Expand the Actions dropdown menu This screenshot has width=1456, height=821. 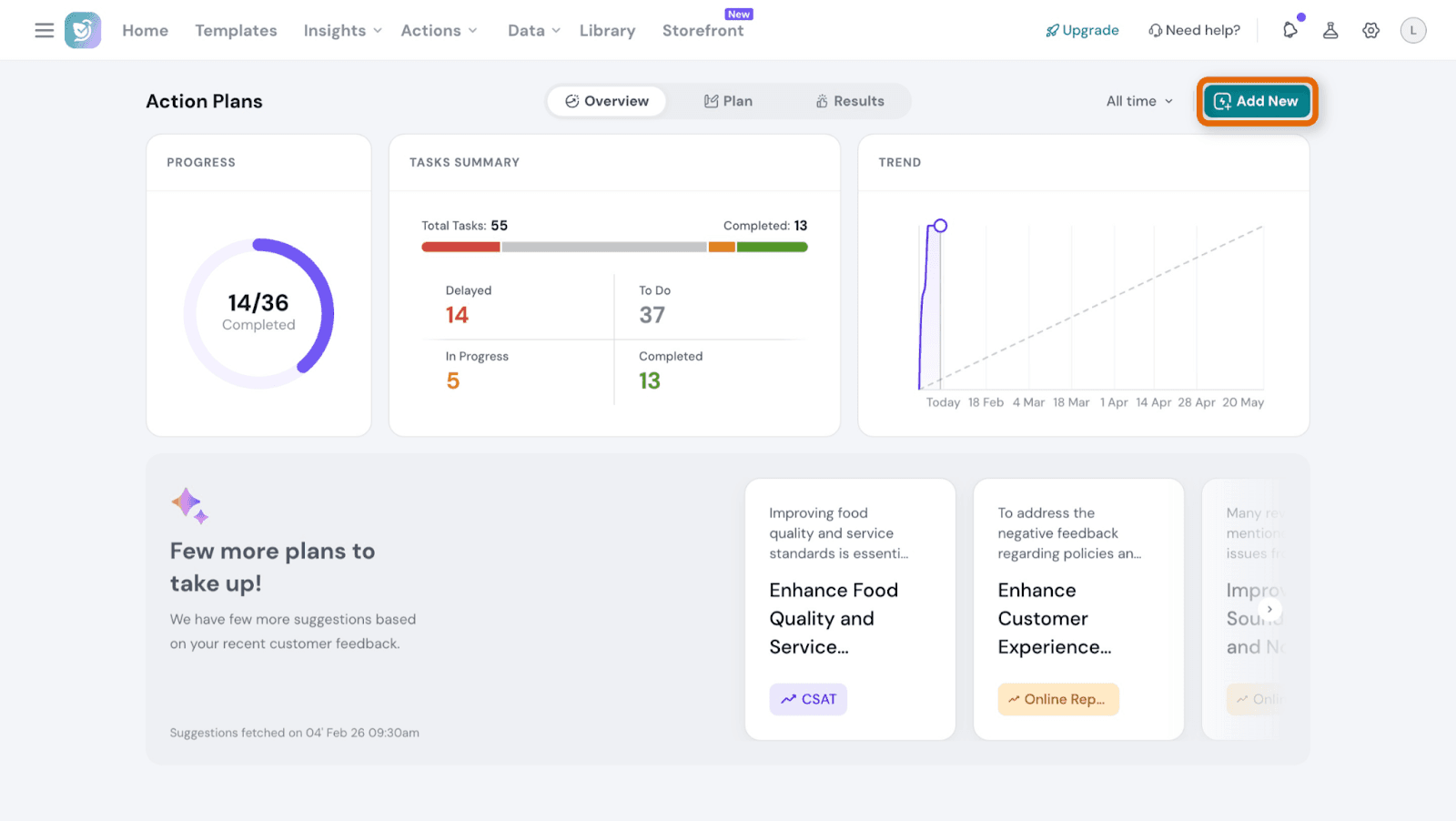click(x=439, y=30)
